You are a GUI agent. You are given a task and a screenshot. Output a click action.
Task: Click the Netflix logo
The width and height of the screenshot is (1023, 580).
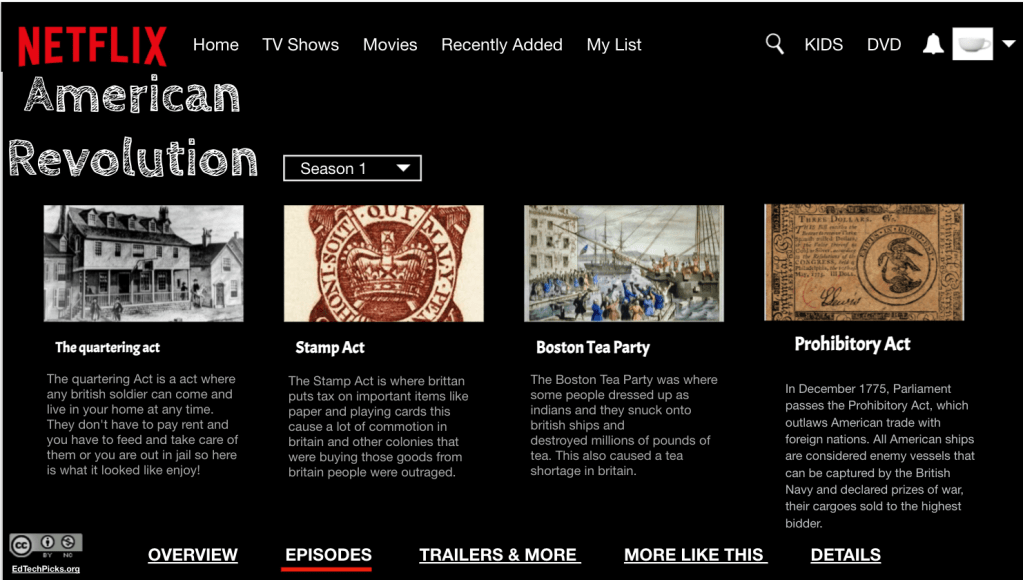point(92,46)
